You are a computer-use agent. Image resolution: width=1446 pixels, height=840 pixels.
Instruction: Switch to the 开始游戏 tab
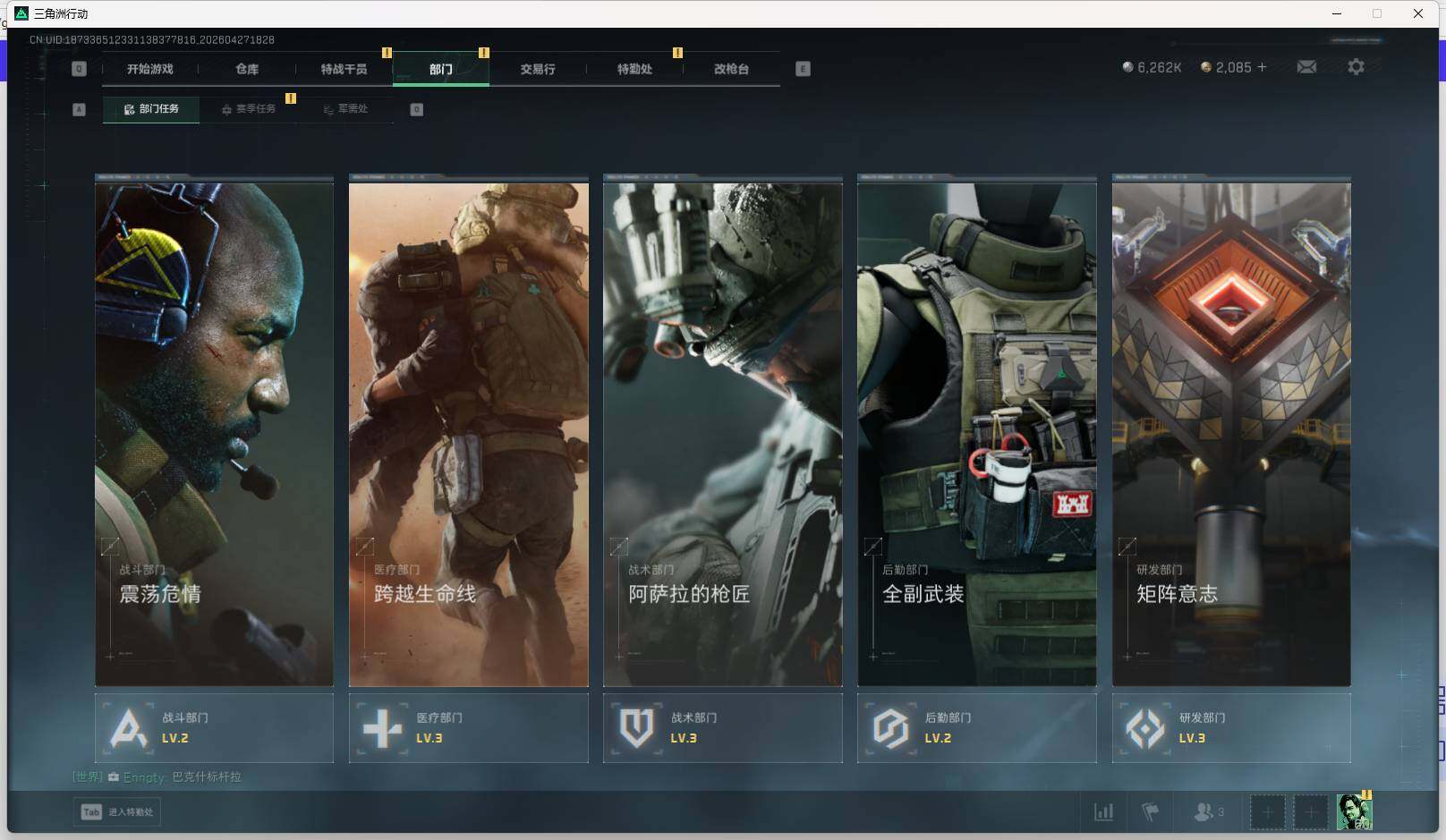[149, 69]
